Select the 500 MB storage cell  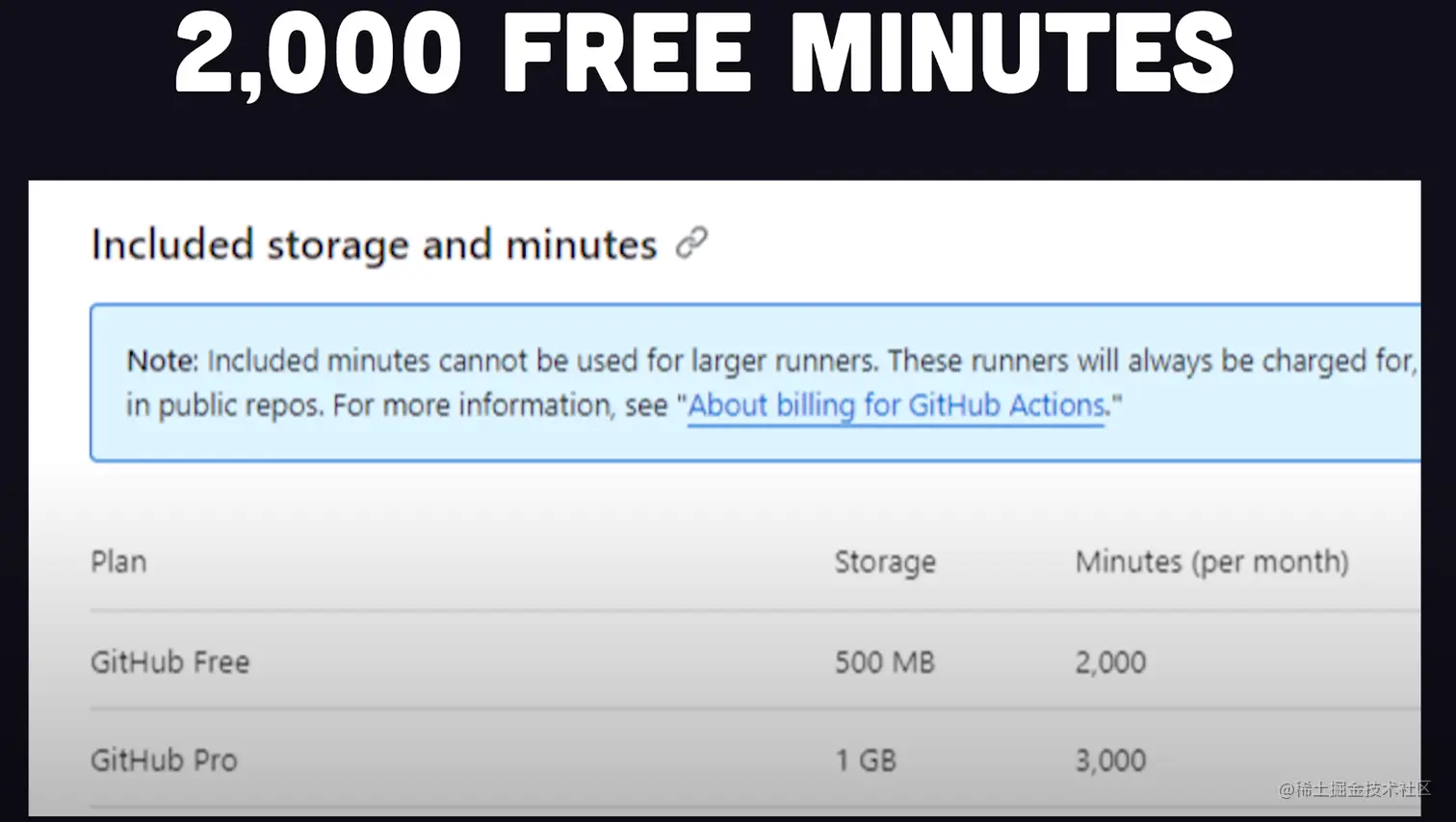[884, 662]
